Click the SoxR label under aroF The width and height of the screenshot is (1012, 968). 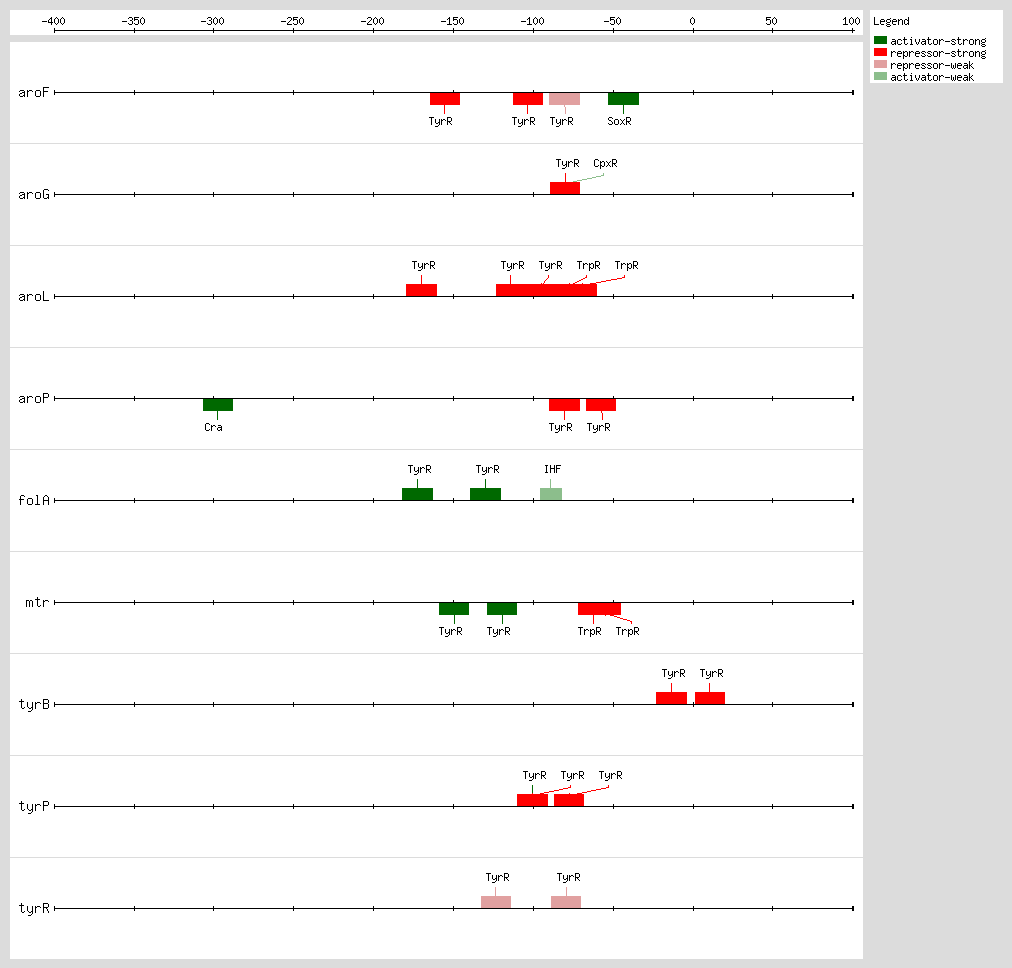click(x=620, y=121)
